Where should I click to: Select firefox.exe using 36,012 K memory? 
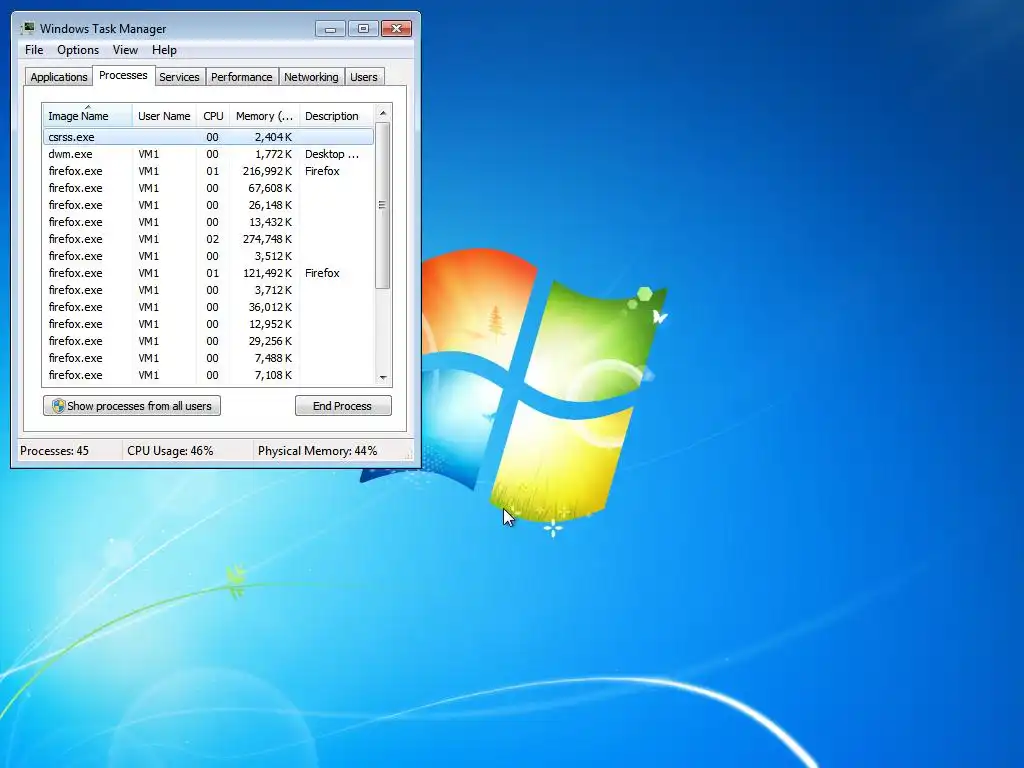(208, 307)
